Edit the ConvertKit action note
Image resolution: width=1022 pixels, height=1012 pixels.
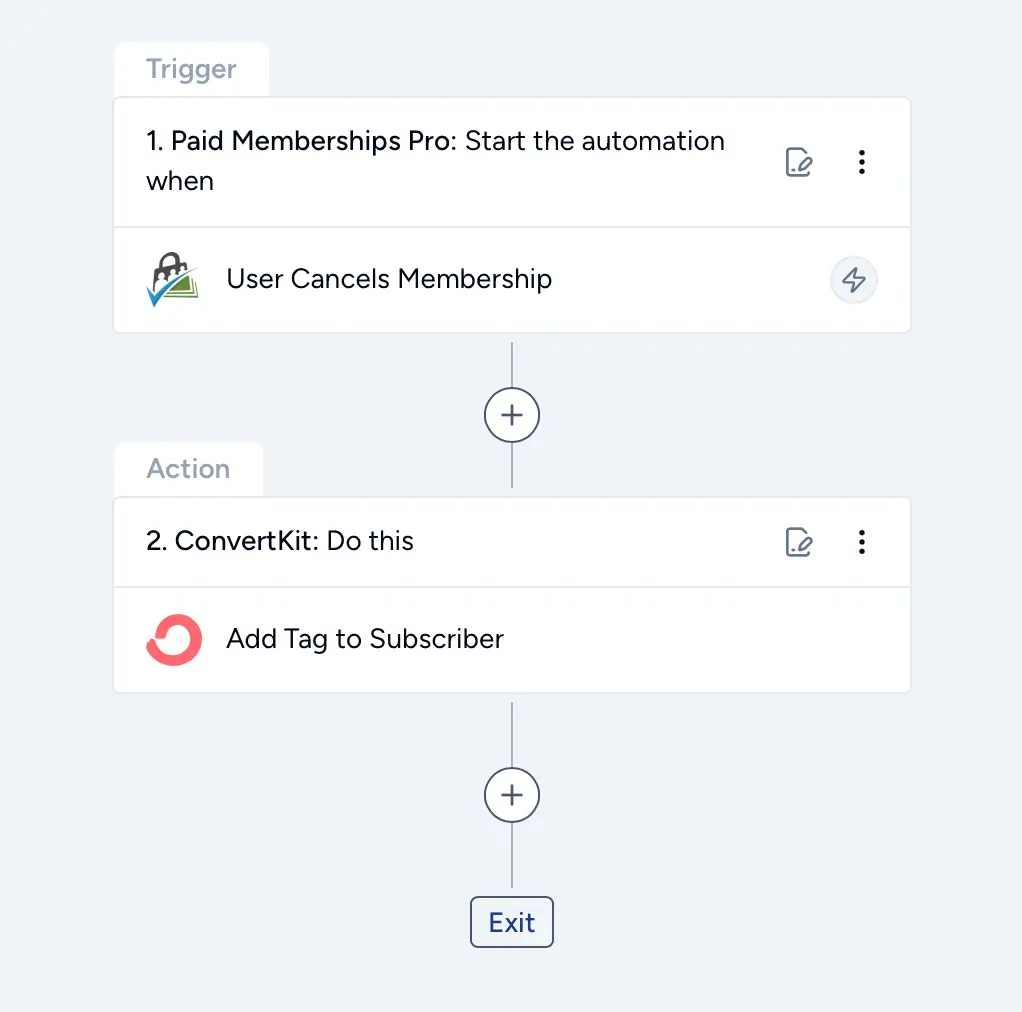tap(798, 542)
